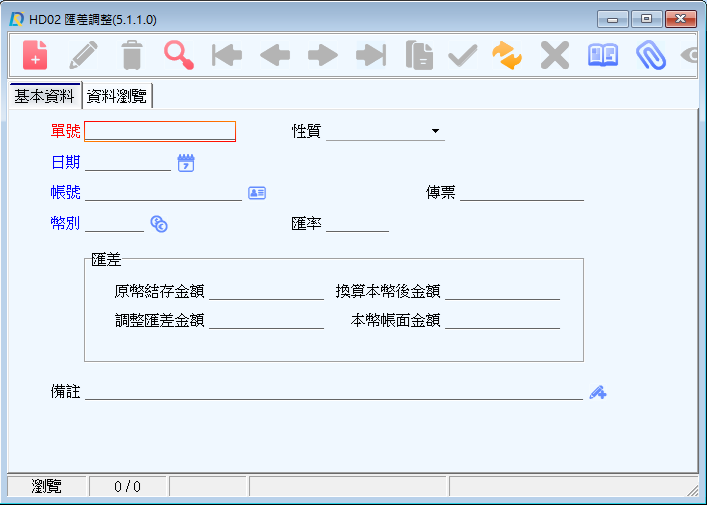The image size is (707, 505).
Task: Click the orange refresh arrows icon
Action: click(507, 55)
